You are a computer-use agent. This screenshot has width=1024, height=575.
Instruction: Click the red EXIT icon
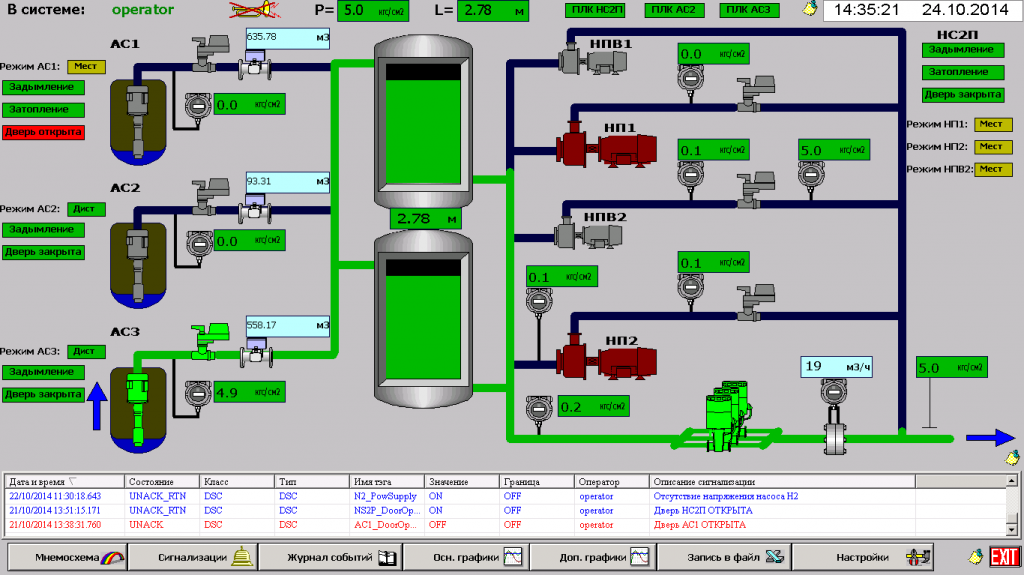pos(1003,556)
